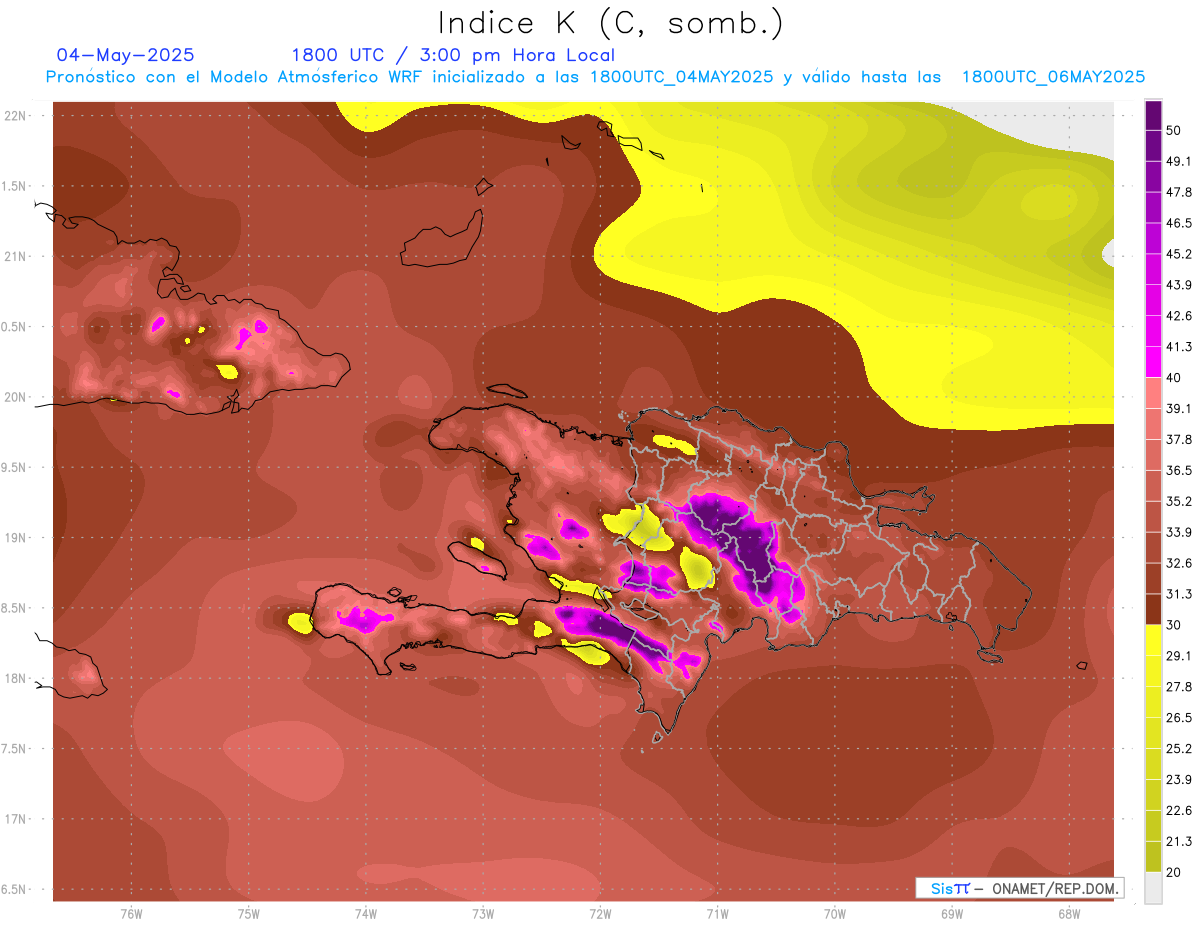Pick the colorbar value "32.6"
Image resolution: width=1200 pixels, height=927 pixels.
coord(1179,563)
